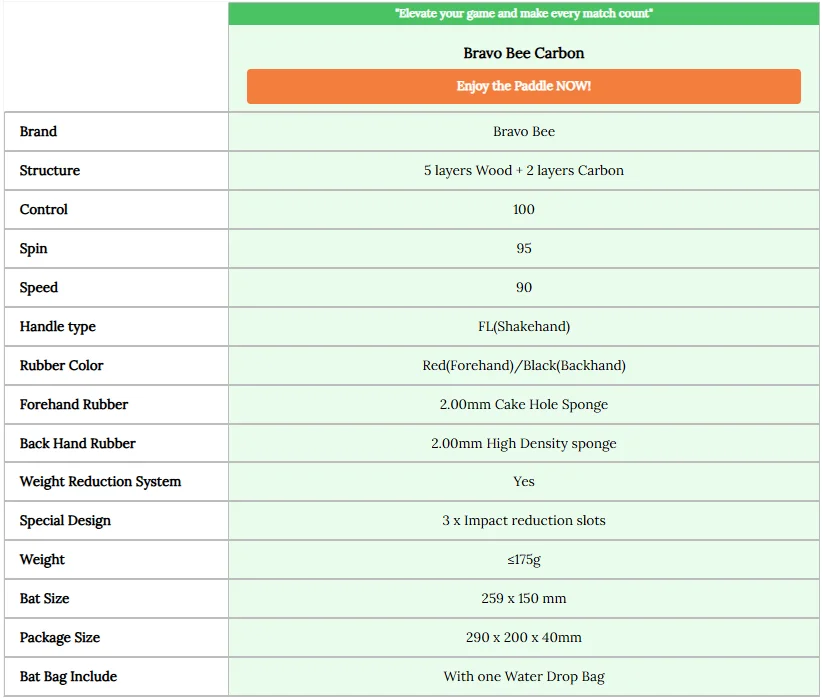
Task: Select the 'Back Hand Rubber' row label
Action: 78,443
